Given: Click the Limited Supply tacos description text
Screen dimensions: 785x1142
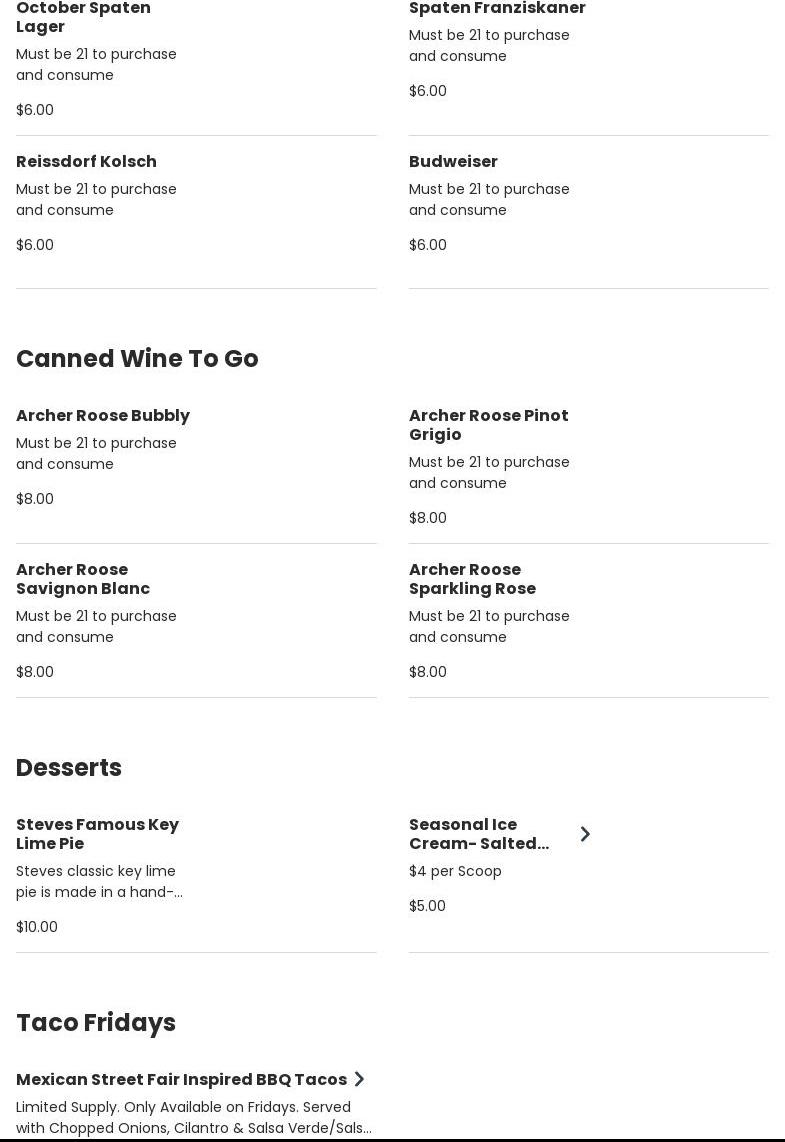Looking at the screenshot, I should pyautogui.click(x=193, y=1117).
